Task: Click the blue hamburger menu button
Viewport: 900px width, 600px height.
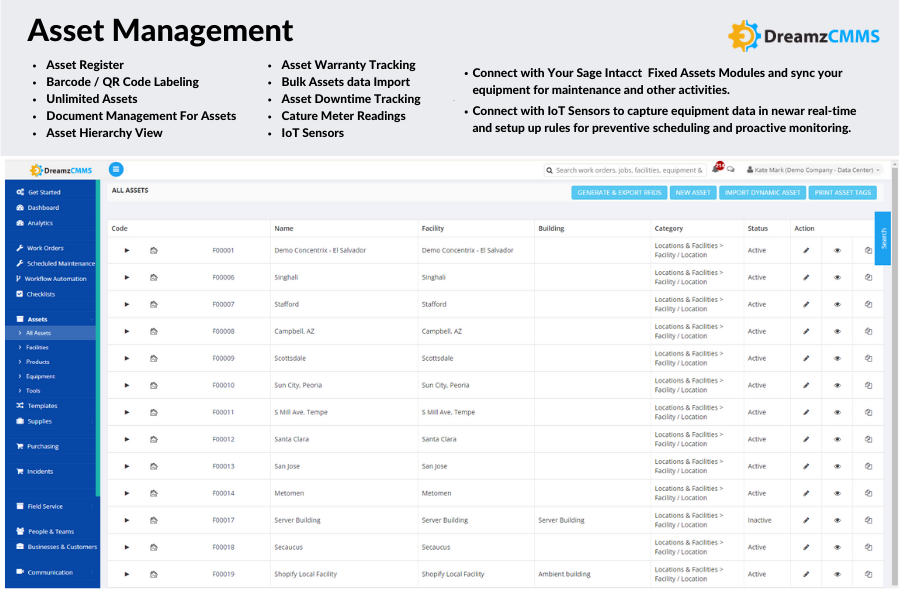Action: click(116, 170)
